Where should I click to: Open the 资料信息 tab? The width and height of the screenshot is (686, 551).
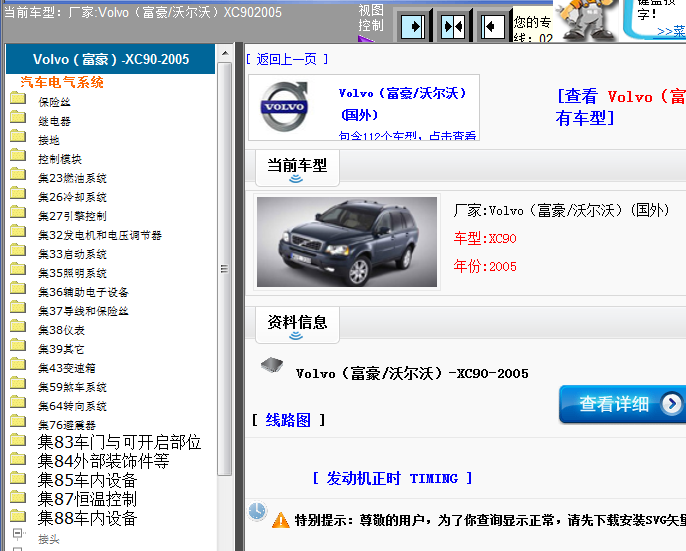[x=297, y=325]
